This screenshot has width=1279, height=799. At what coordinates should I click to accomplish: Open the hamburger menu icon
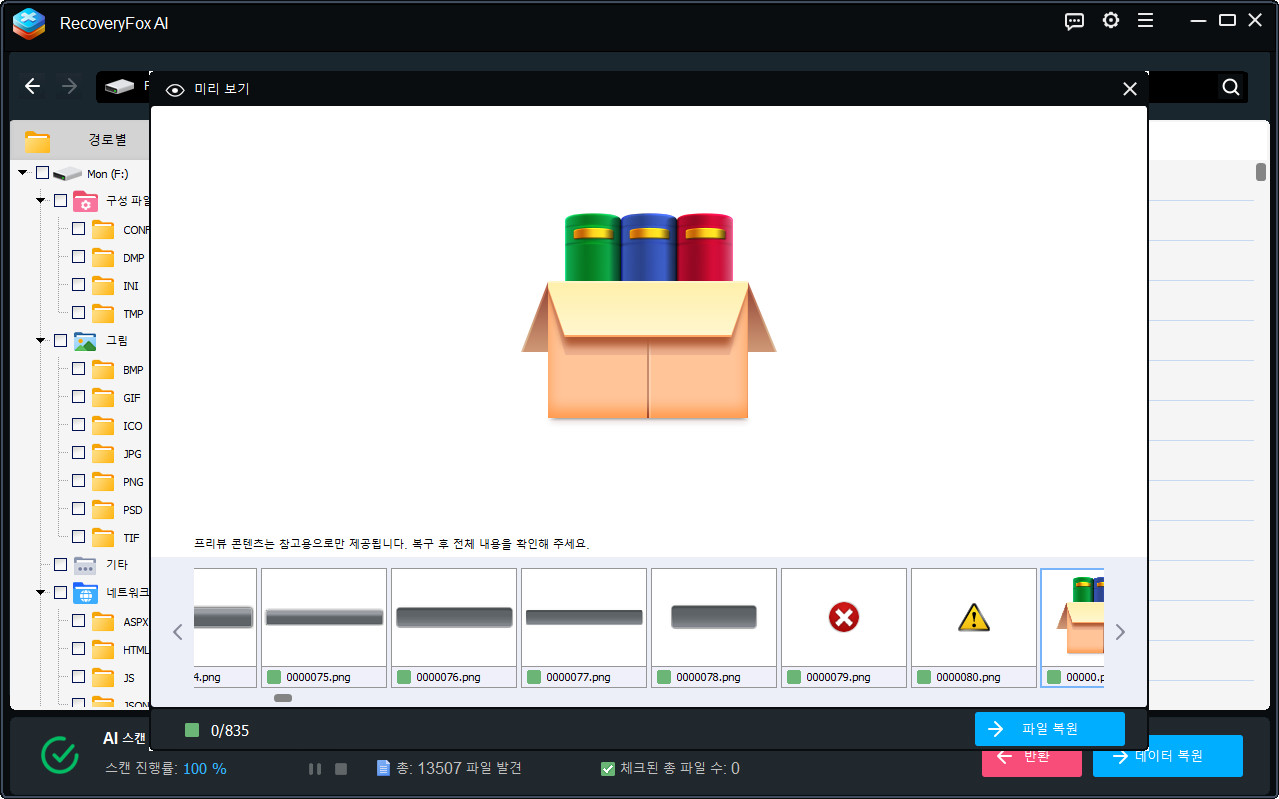[1145, 21]
